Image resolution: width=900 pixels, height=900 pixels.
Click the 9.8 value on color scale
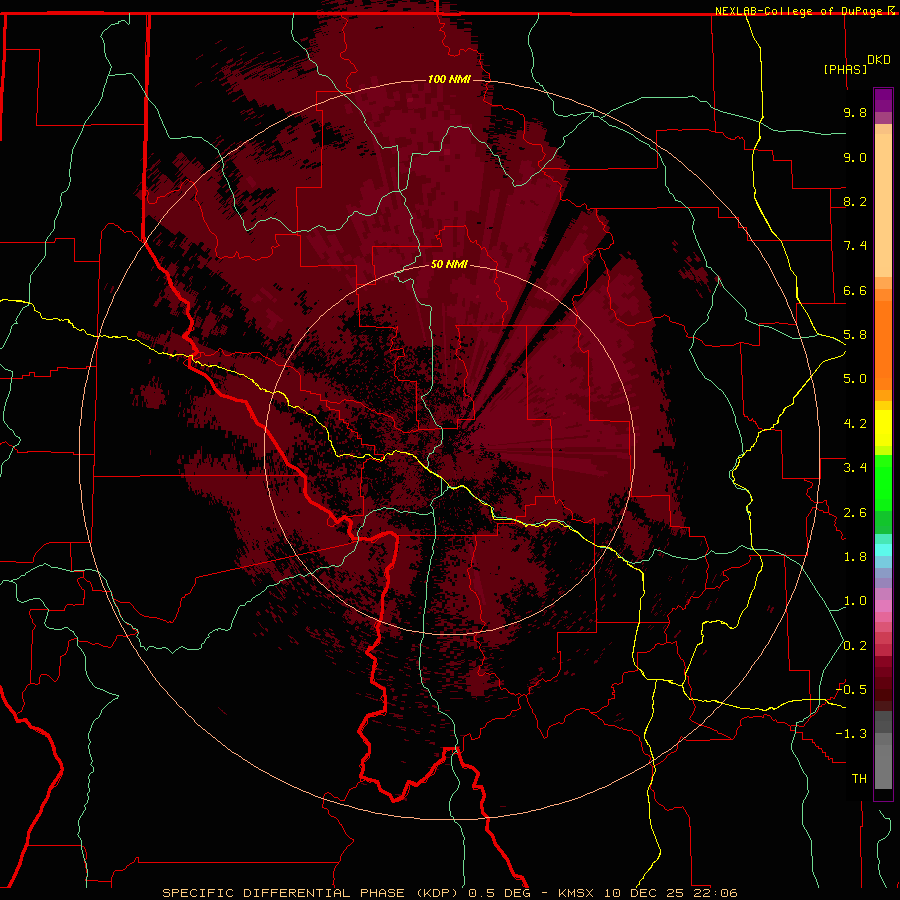tap(855, 112)
